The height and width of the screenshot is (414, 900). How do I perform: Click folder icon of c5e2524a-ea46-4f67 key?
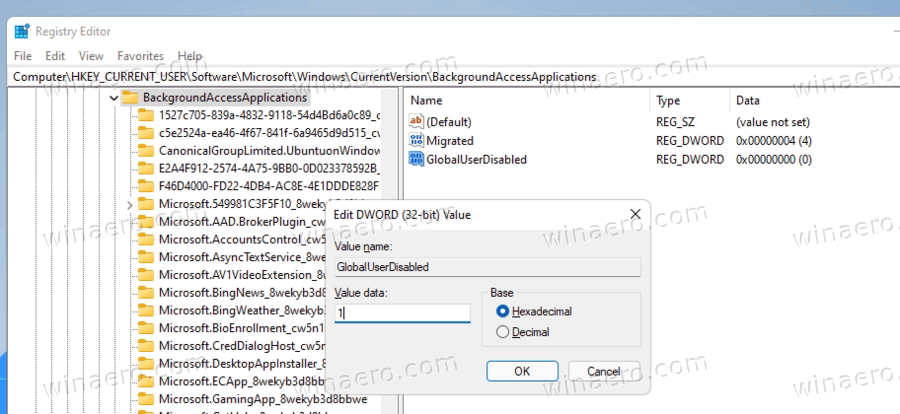146,133
